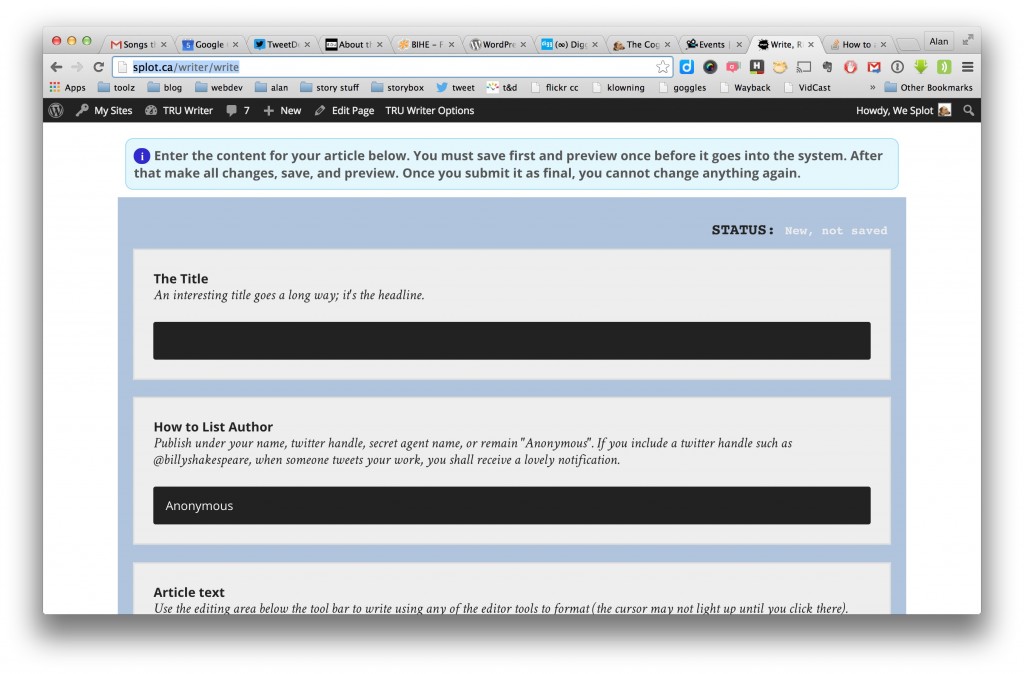Switch to the Songs Gmail tab
Image resolution: width=1024 pixels, height=674 pixels.
pyautogui.click(x=133, y=44)
